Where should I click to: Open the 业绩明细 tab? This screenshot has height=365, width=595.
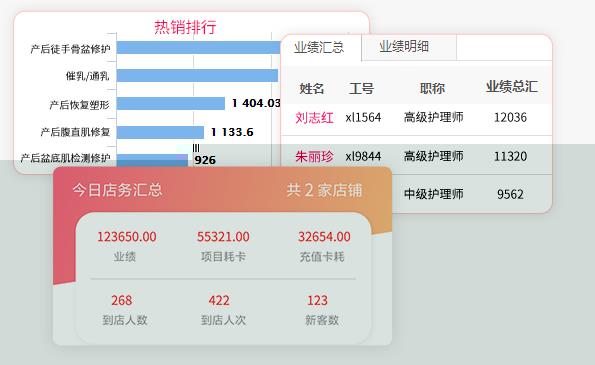pyautogui.click(x=404, y=47)
